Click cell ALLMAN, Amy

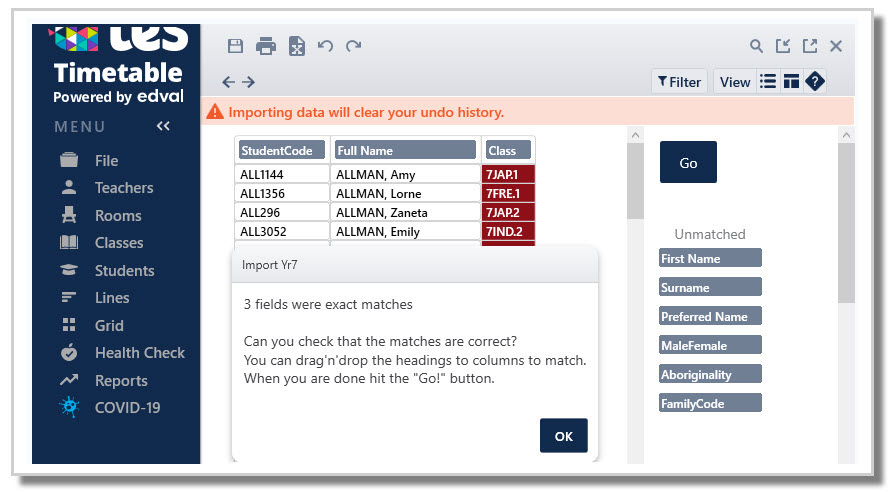(x=405, y=174)
